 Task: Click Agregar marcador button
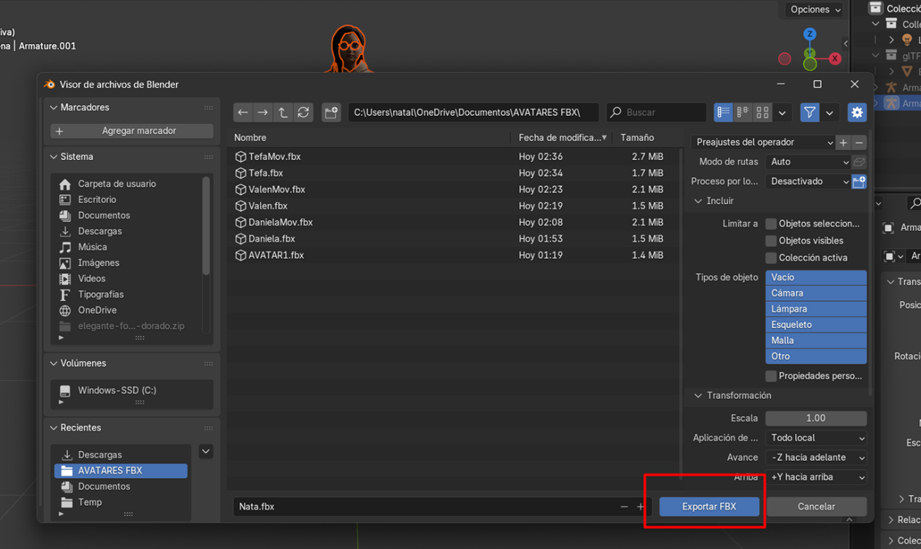[x=132, y=131]
